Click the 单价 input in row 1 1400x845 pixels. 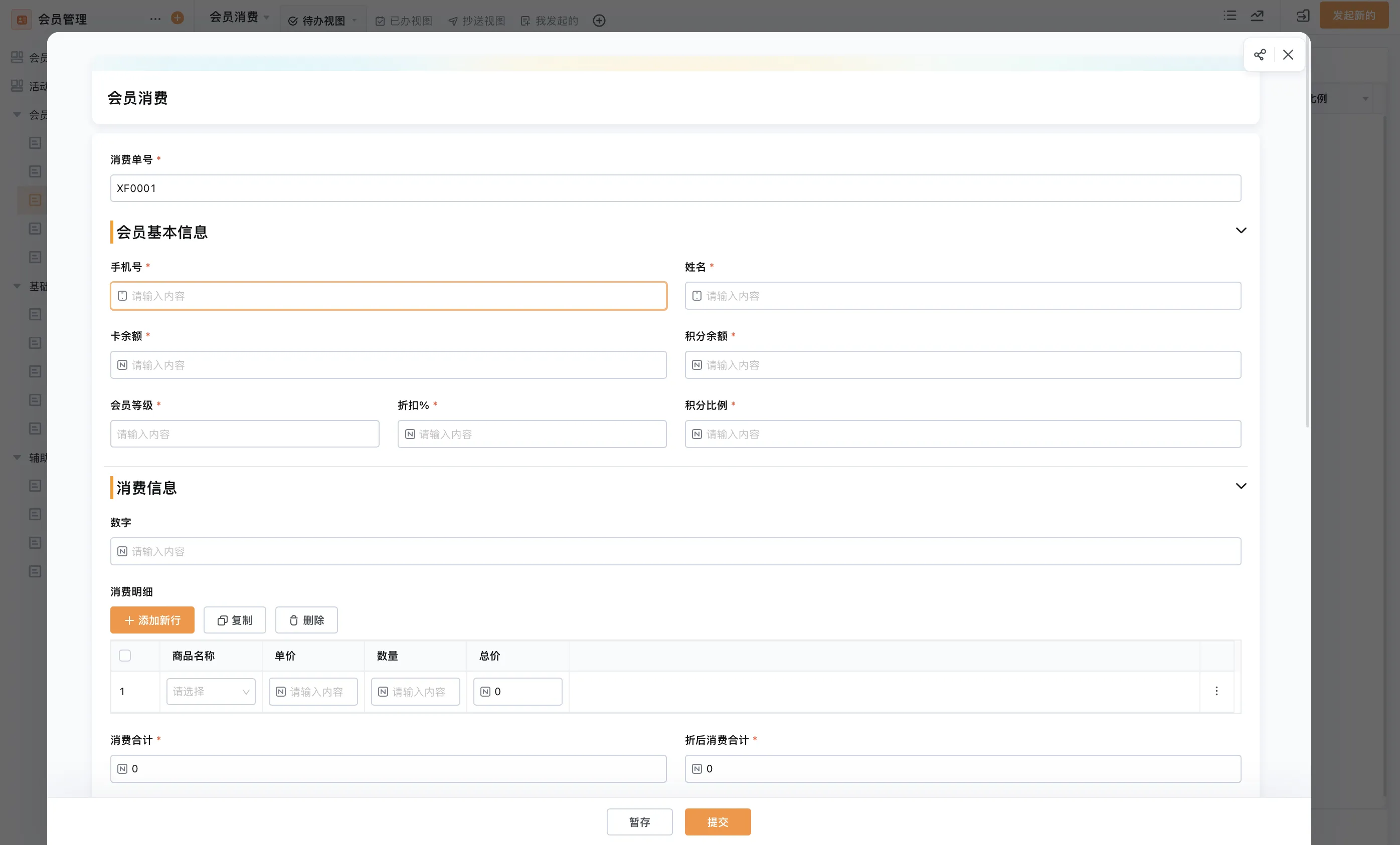tap(313, 692)
